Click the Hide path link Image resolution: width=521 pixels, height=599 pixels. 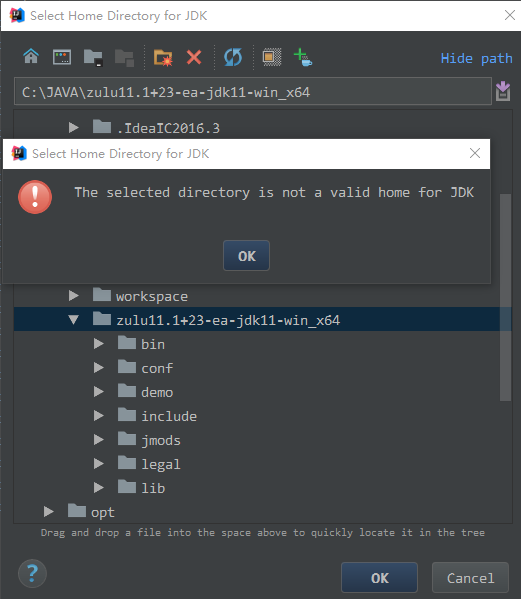click(x=476, y=58)
